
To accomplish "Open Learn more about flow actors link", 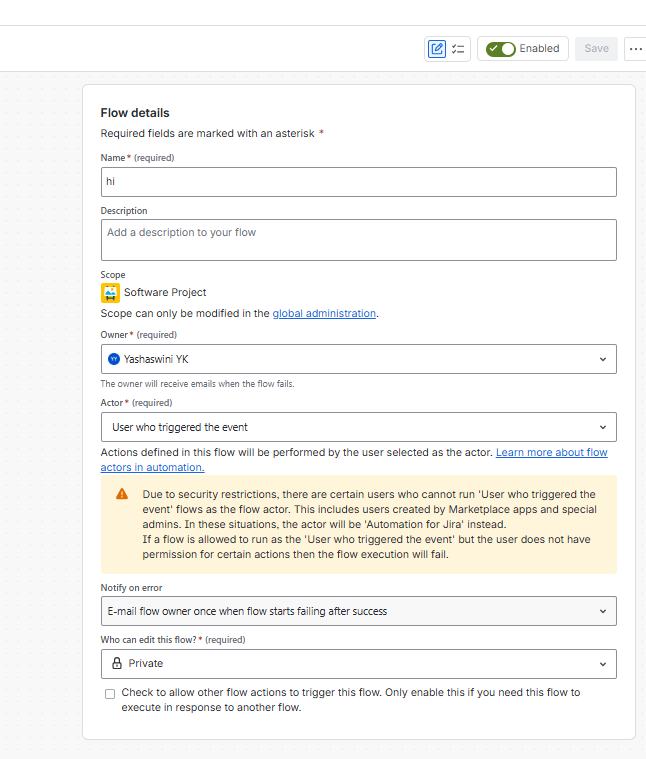I will (x=354, y=460).
